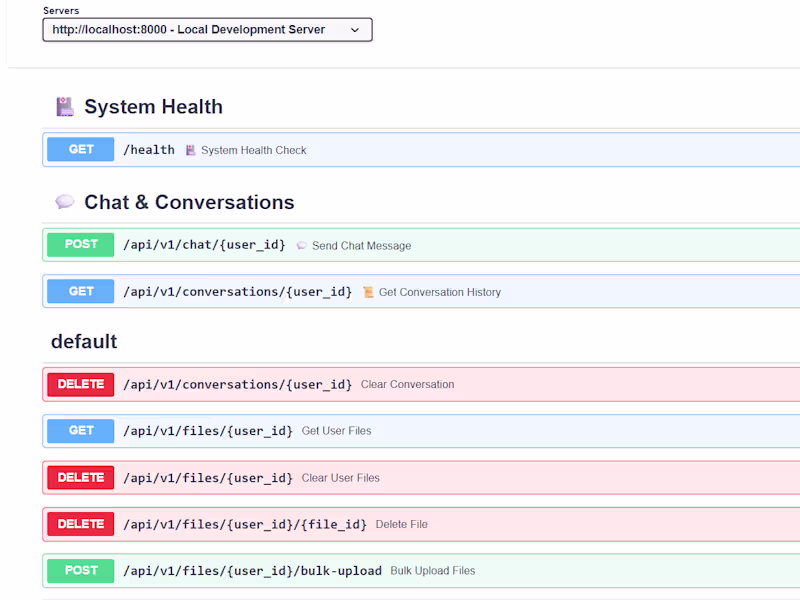This screenshot has height=600, width=800.
Task: Collapse the default section
Action: [84, 341]
